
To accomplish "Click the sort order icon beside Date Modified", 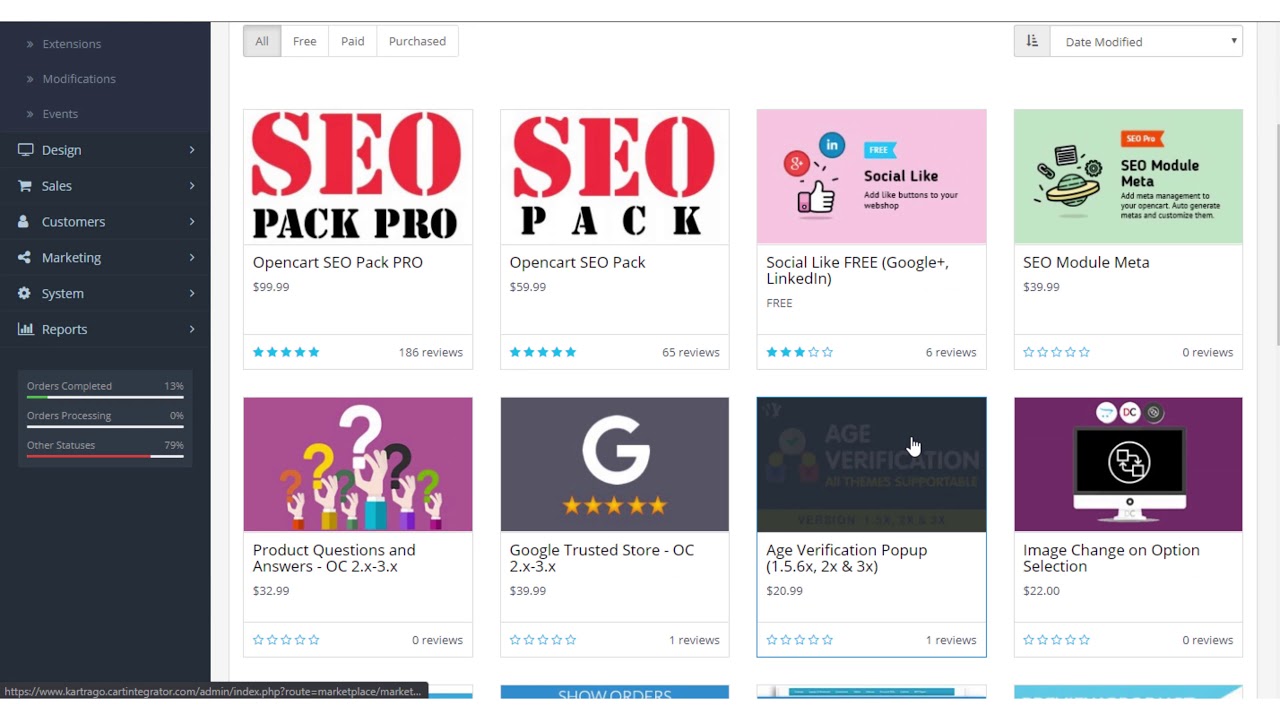I will (1032, 41).
